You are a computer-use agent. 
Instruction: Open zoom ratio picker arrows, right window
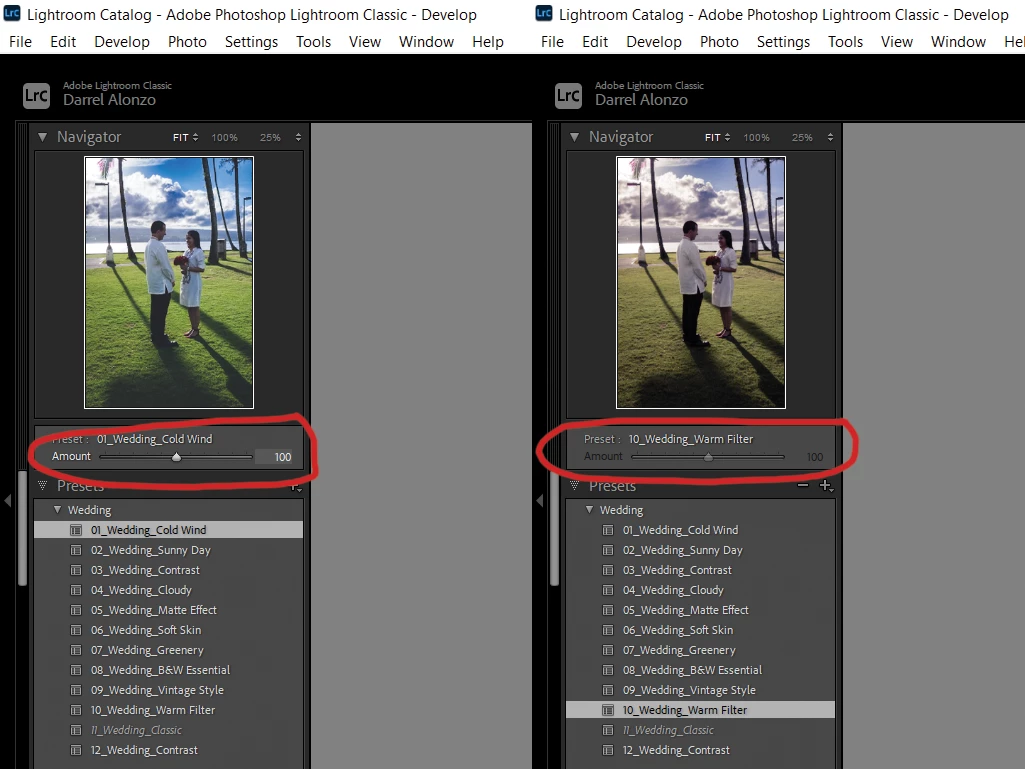[830, 137]
